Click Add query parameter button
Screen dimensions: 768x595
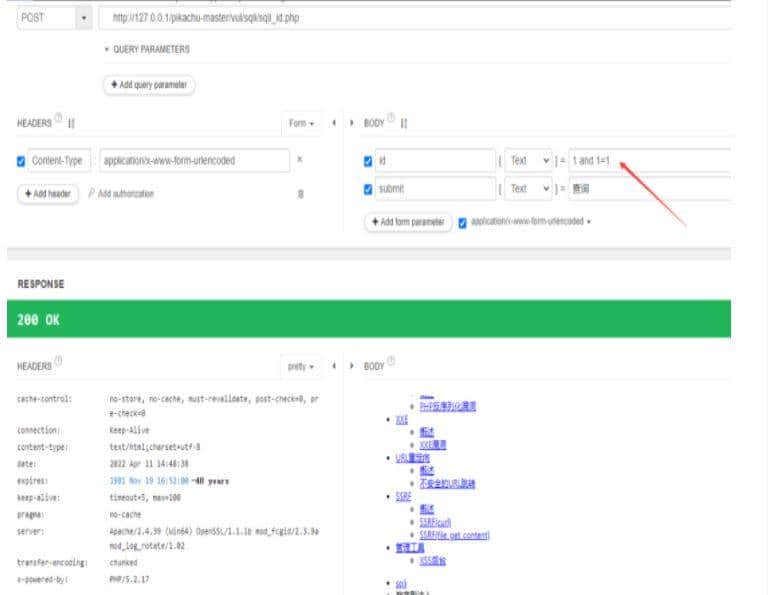point(149,85)
